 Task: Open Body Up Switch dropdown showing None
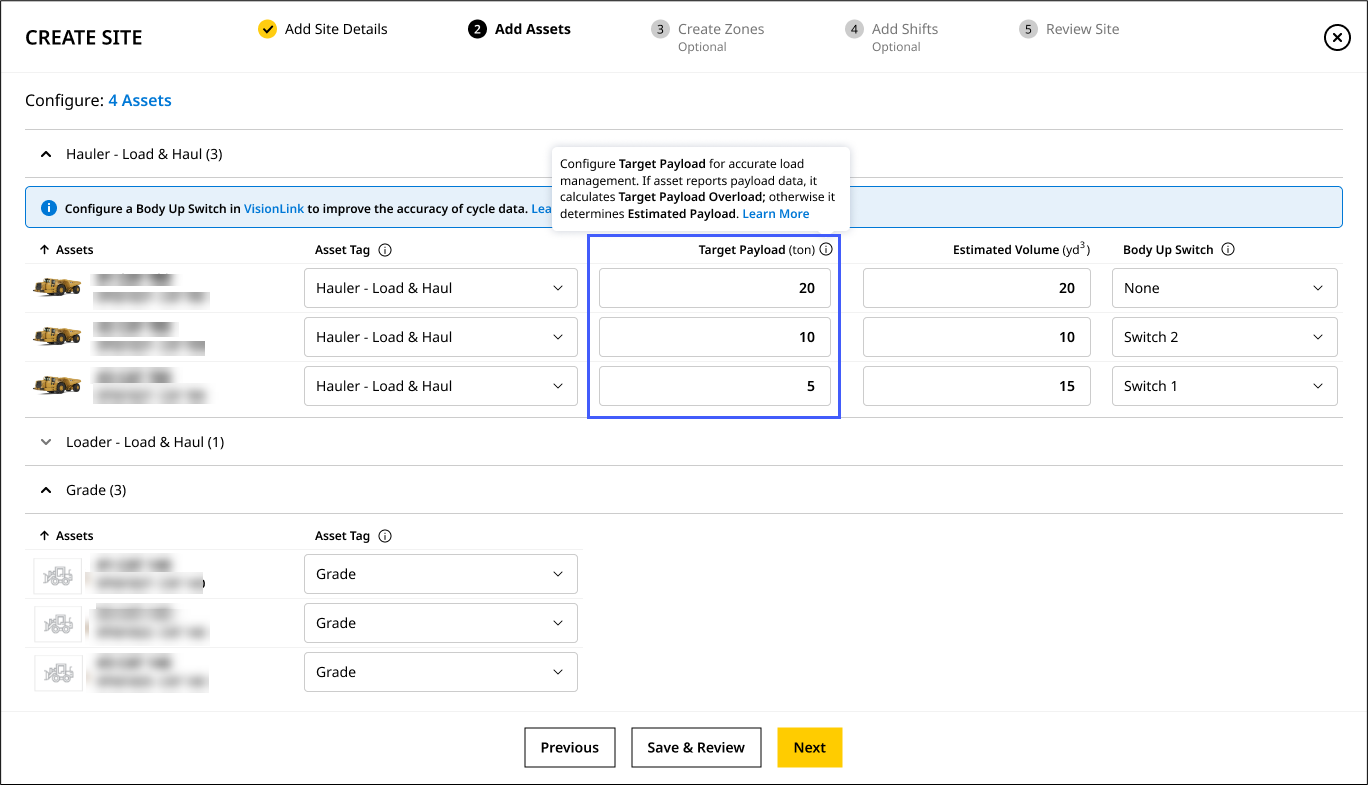1224,288
